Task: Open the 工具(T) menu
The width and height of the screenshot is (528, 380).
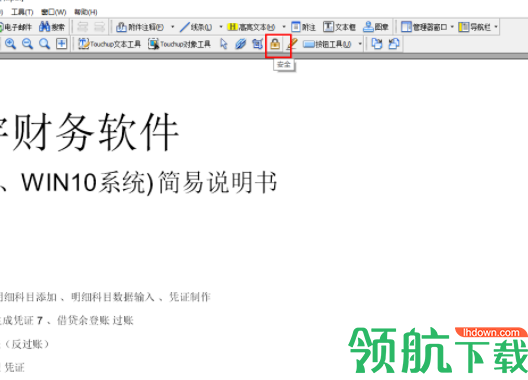Action: point(22,12)
